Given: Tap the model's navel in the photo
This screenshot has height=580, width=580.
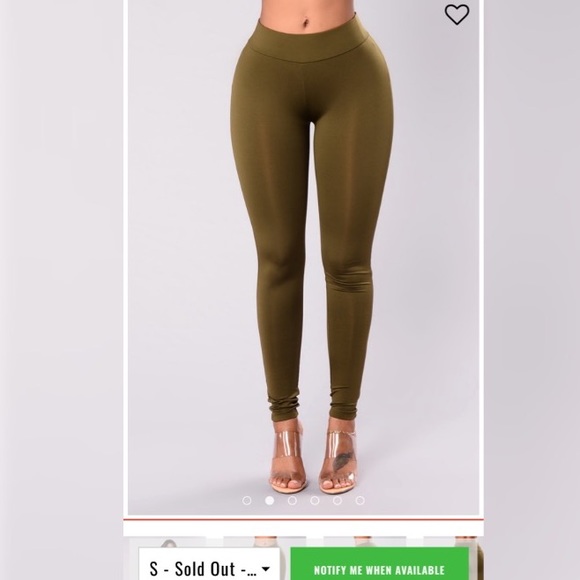Looking at the screenshot, I should 305,23.
